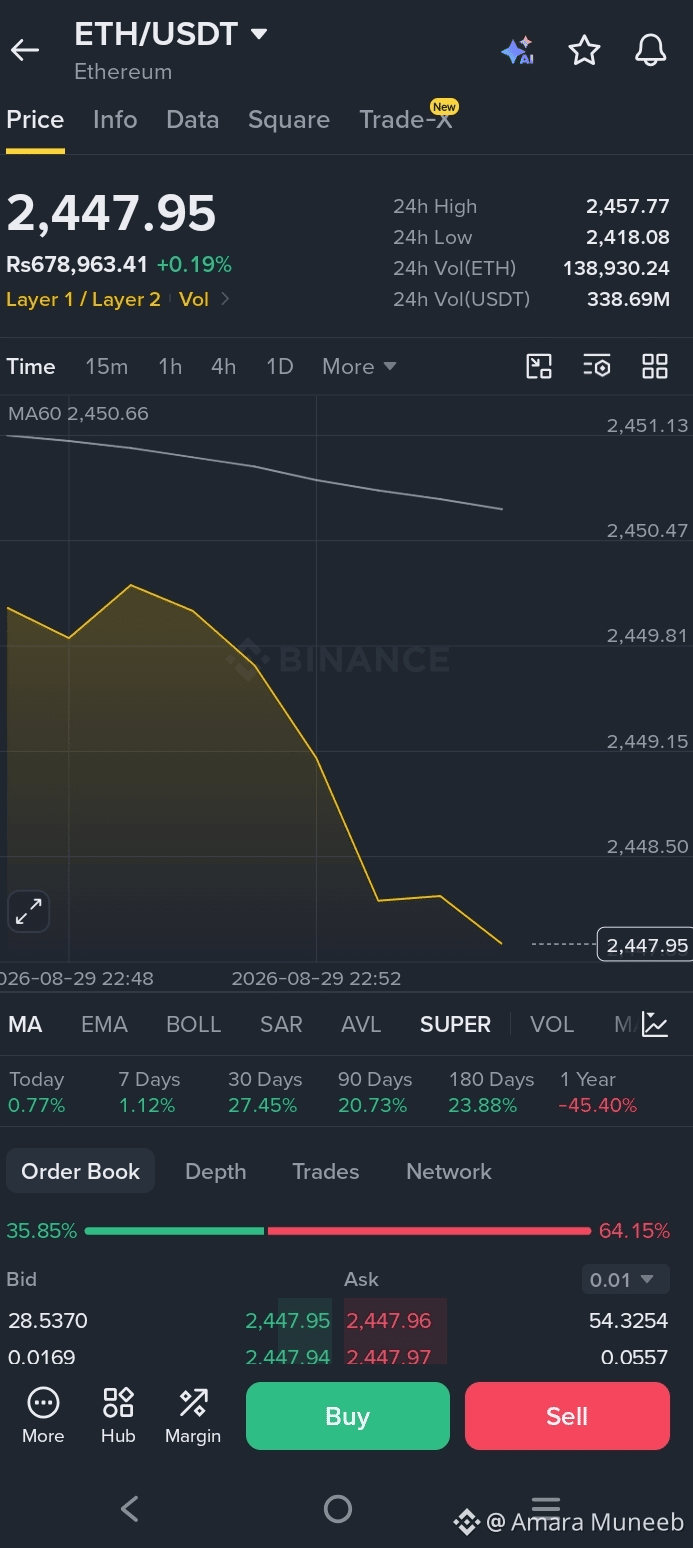Toggle the MA indicator
Image resolution: width=693 pixels, height=1548 pixels.
pyautogui.click(x=25, y=1024)
